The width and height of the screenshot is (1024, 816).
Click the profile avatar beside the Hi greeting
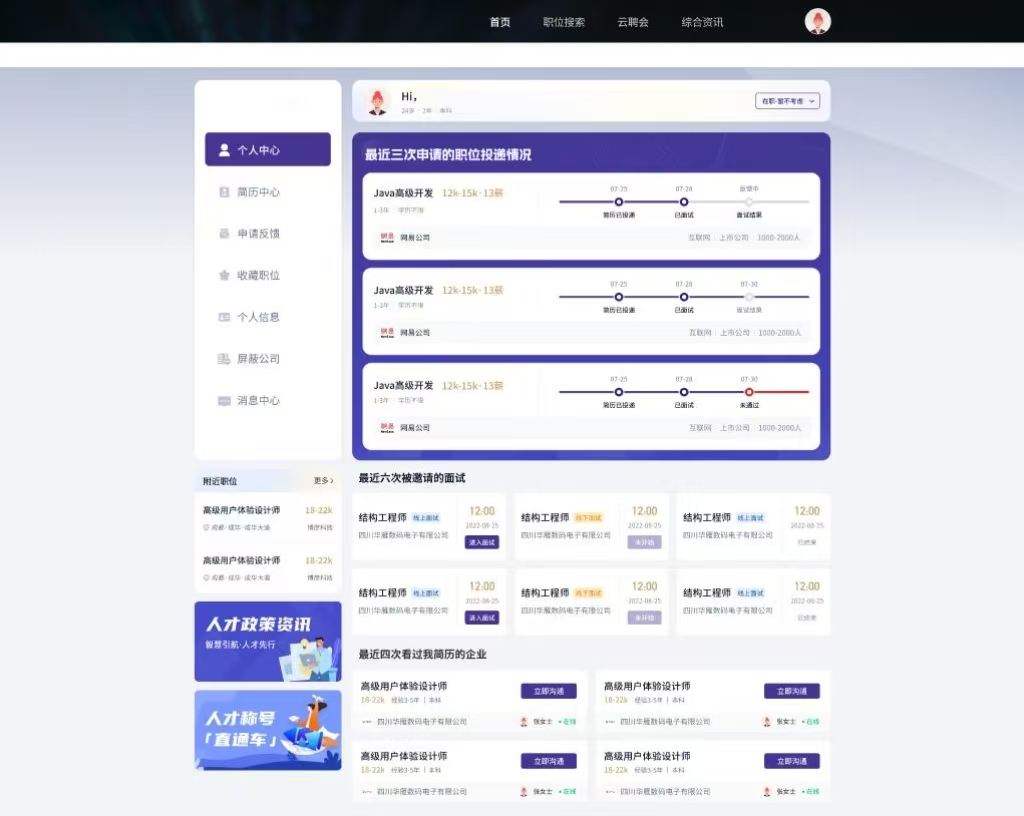[377, 101]
